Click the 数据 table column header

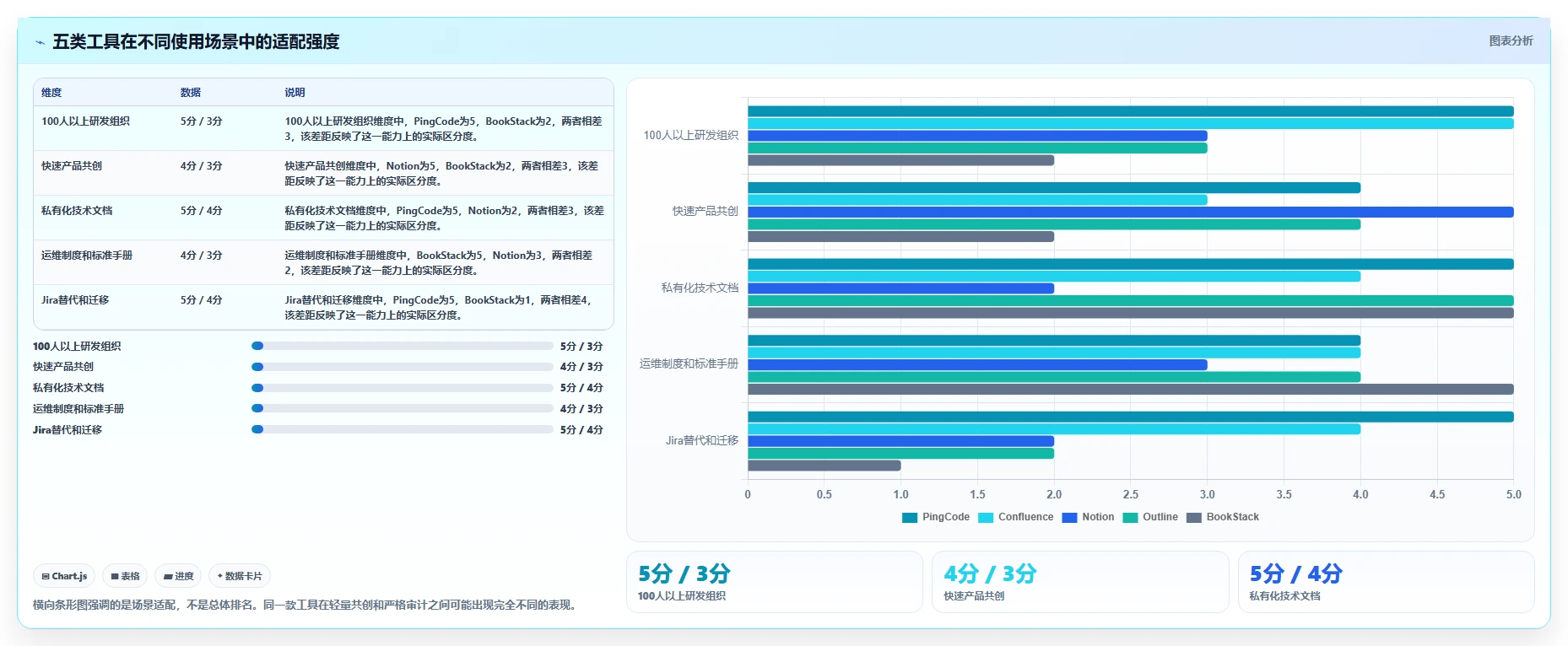point(191,93)
